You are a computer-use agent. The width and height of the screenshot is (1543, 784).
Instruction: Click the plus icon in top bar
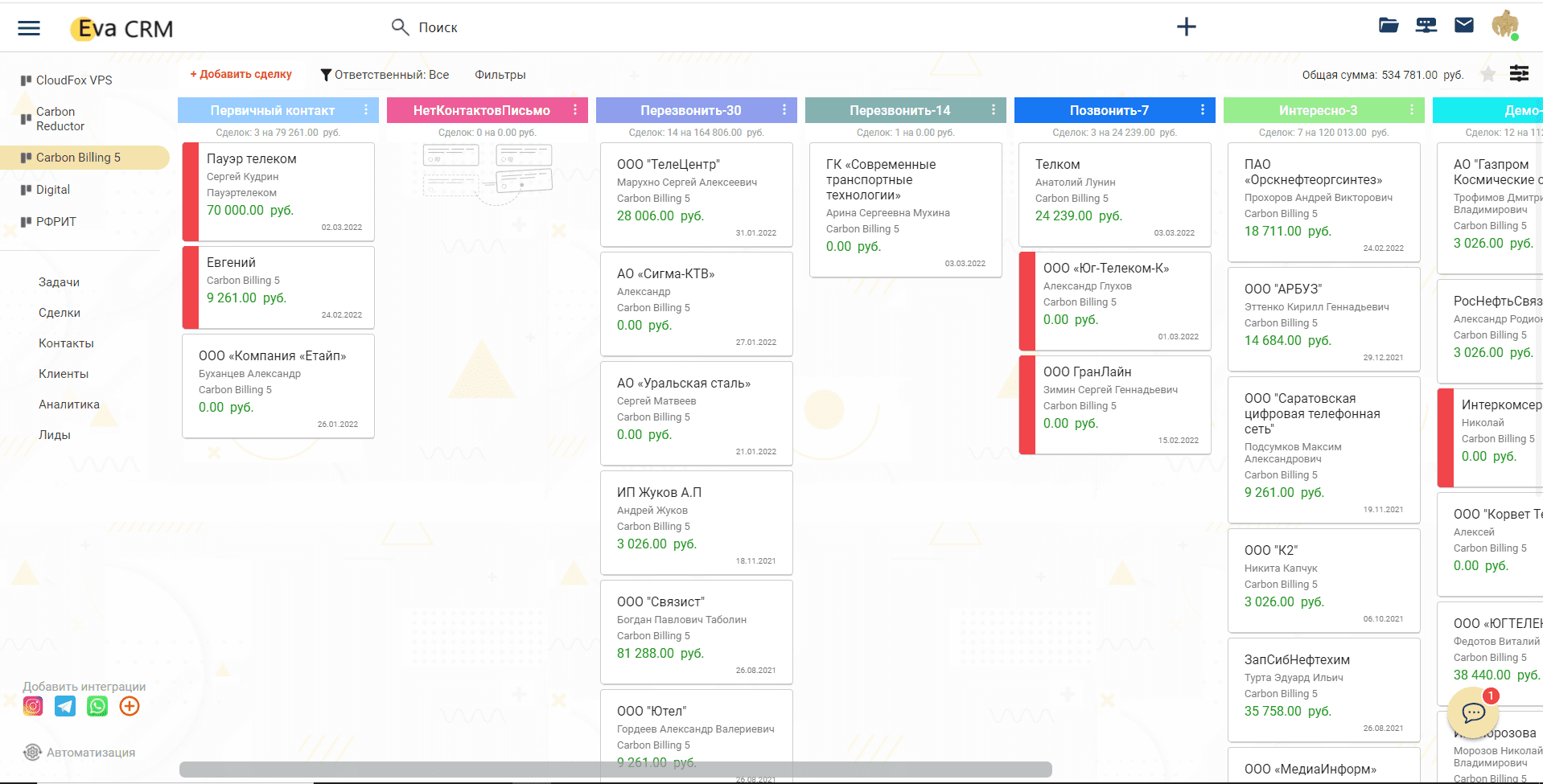point(1186,27)
